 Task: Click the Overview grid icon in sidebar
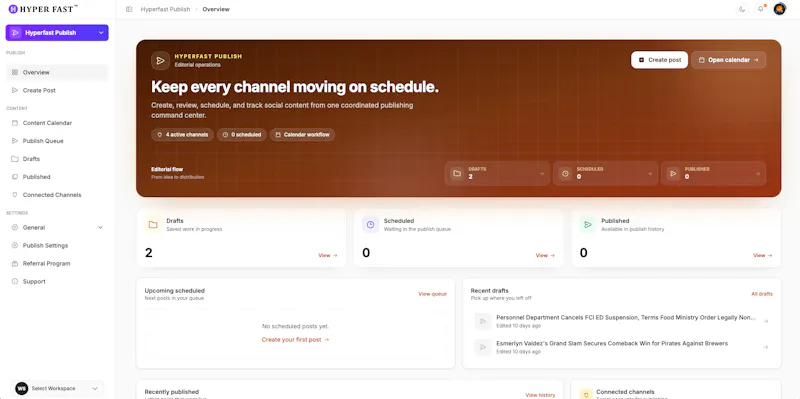(x=15, y=72)
